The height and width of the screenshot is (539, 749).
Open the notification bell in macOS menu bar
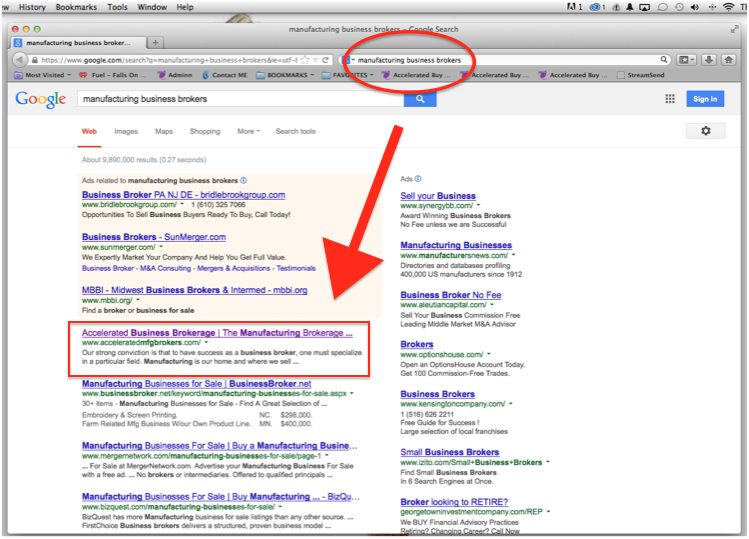(x=630, y=7)
